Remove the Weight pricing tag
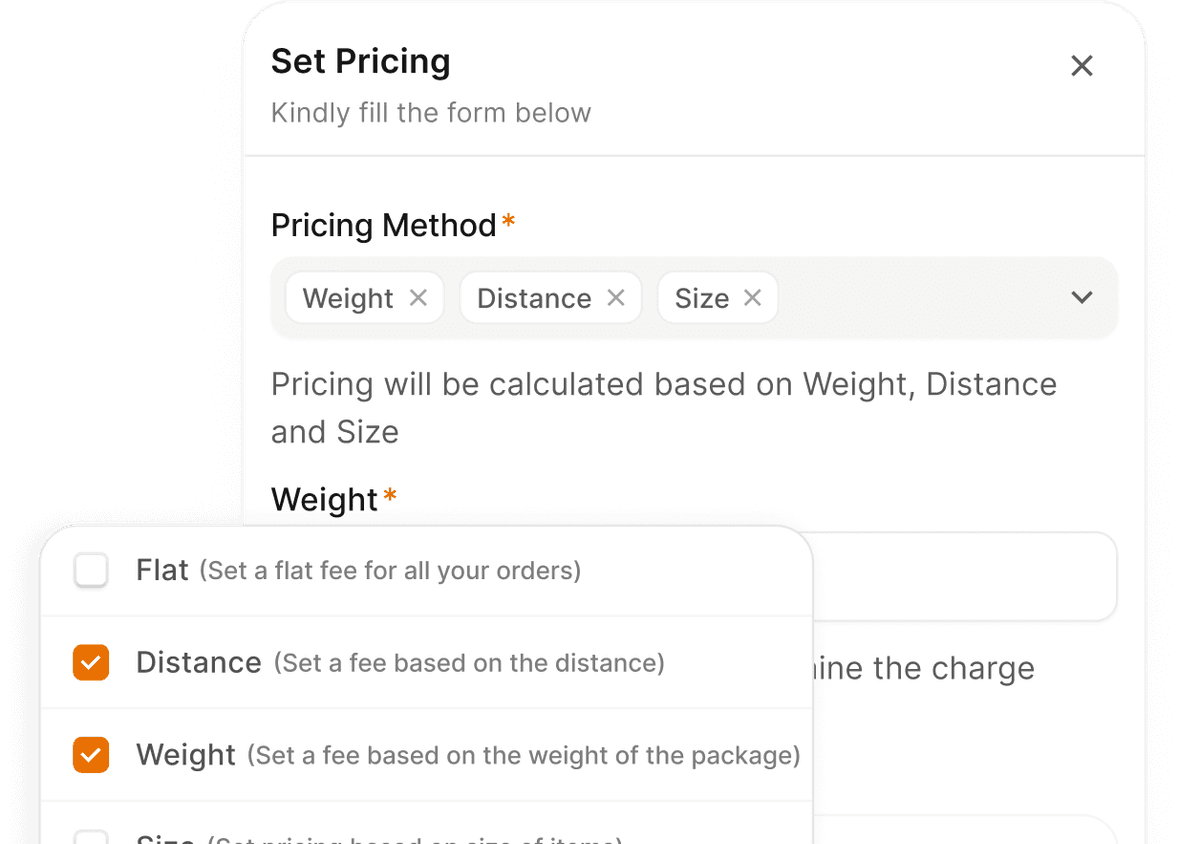 click(419, 297)
